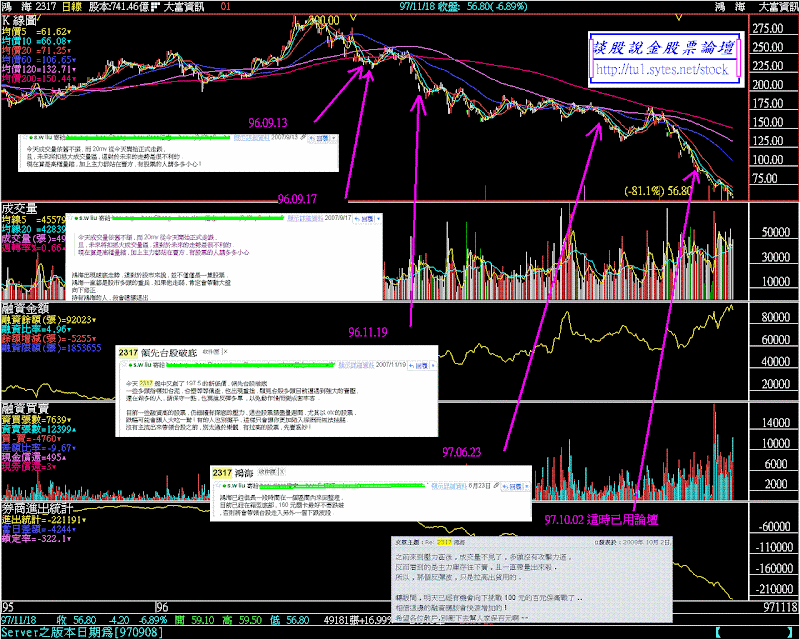Click the 均線20 volume indicator

point(34,229)
